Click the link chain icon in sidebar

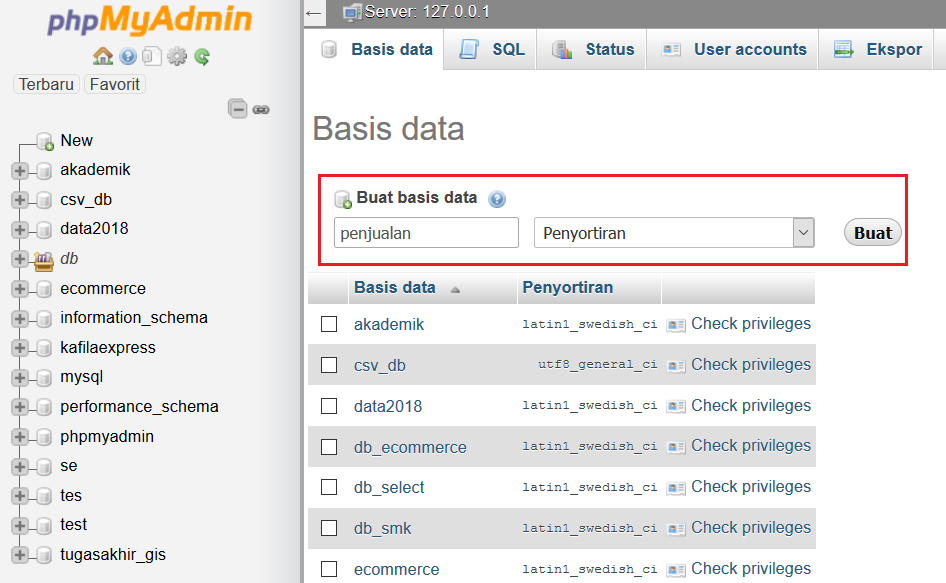tap(261, 109)
